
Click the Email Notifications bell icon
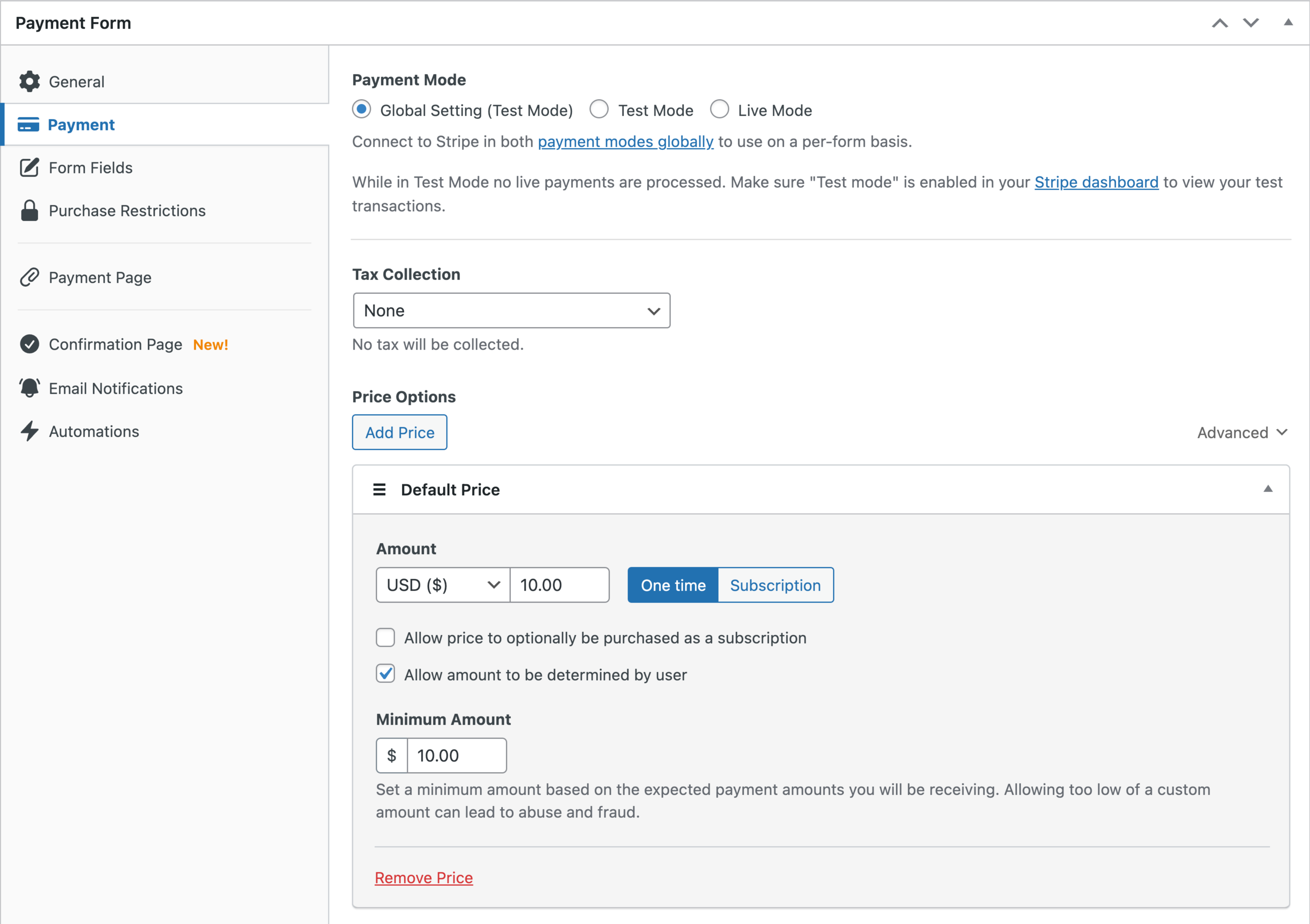coord(29,388)
